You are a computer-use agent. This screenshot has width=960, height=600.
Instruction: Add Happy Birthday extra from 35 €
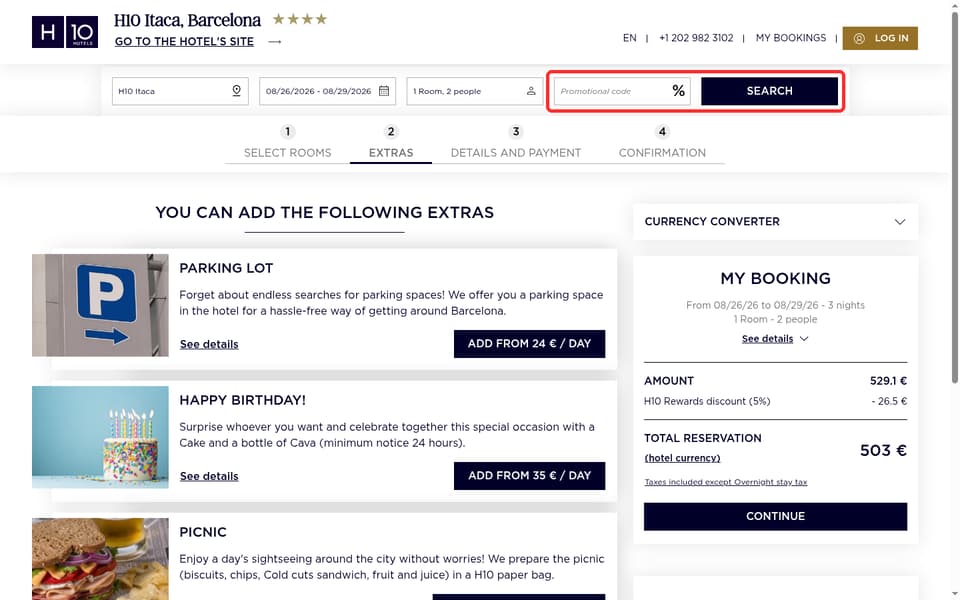[529, 476]
